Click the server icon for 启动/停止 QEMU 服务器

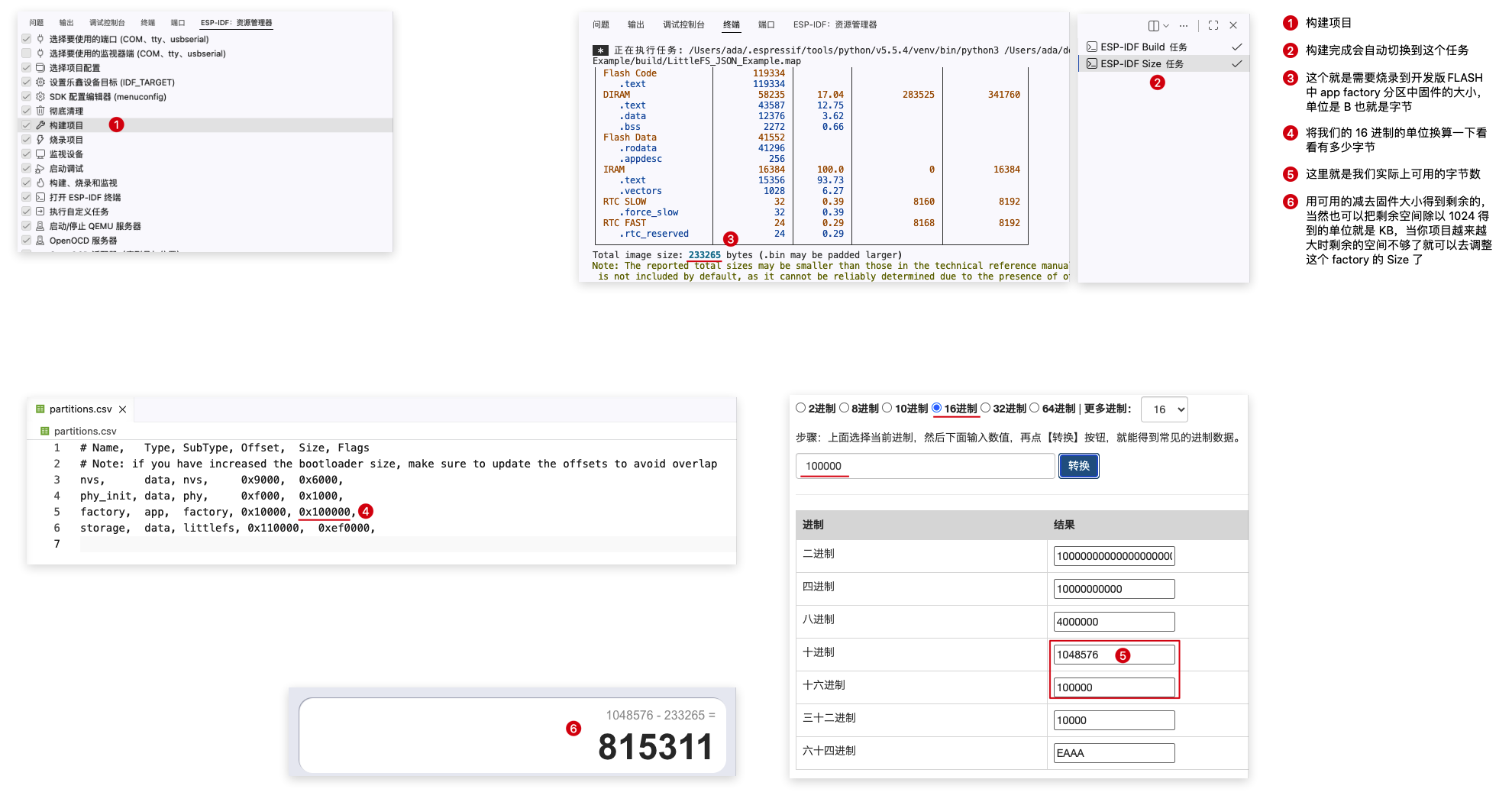pos(40,226)
